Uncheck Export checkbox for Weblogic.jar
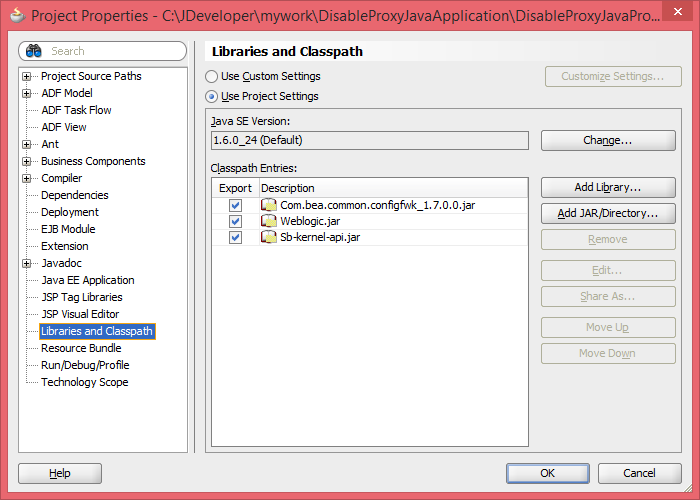Image resolution: width=700 pixels, height=500 pixels. 235,221
